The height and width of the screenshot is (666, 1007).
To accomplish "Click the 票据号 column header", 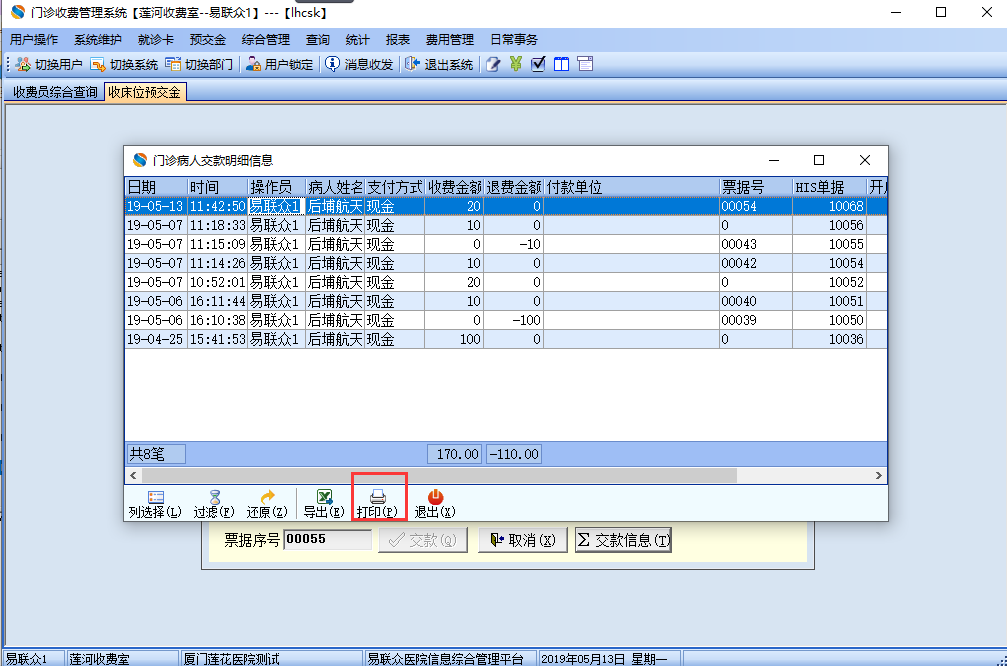I will click(x=756, y=187).
